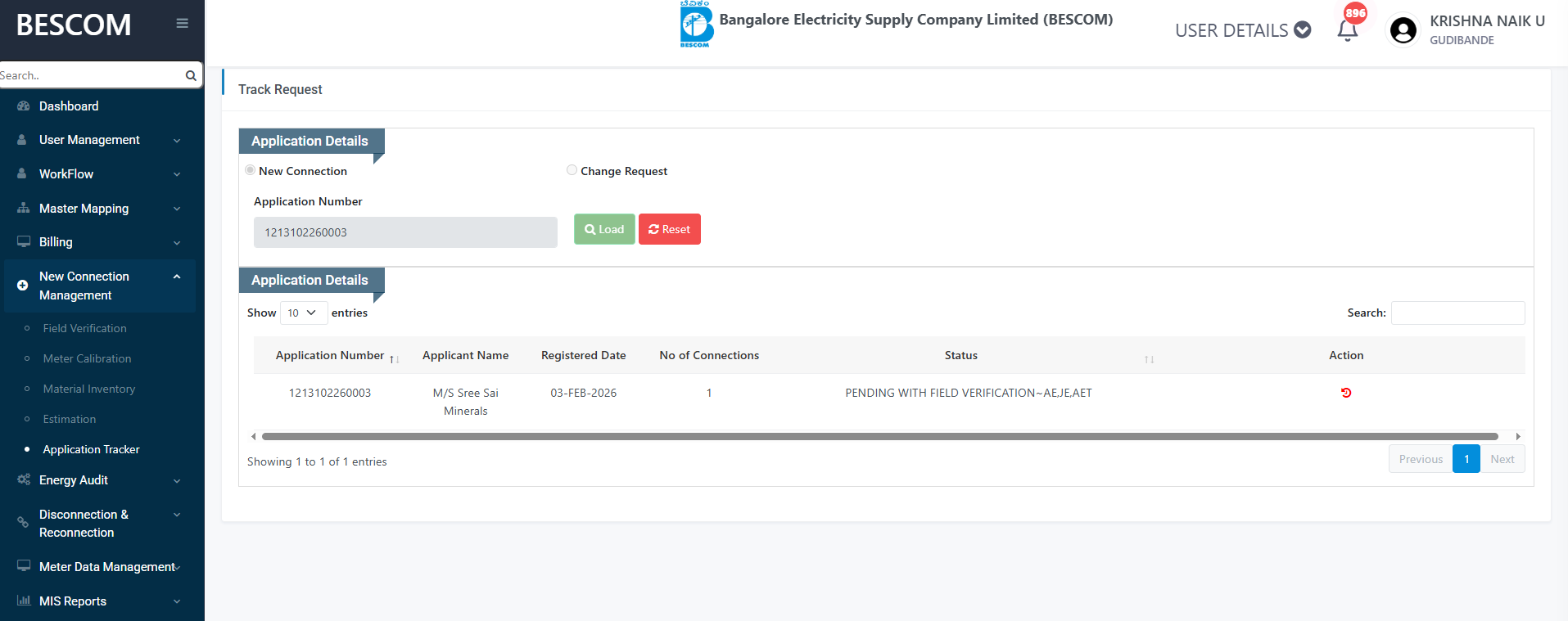The height and width of the screenshot is (621, 1568).
Task: Open the show entries count dropdown
Action: [303, 313]
